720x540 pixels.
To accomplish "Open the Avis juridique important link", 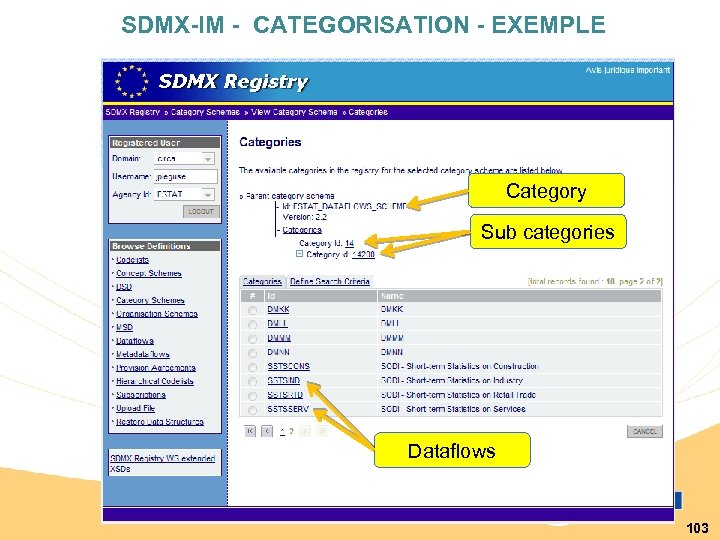I will (627, 70).
